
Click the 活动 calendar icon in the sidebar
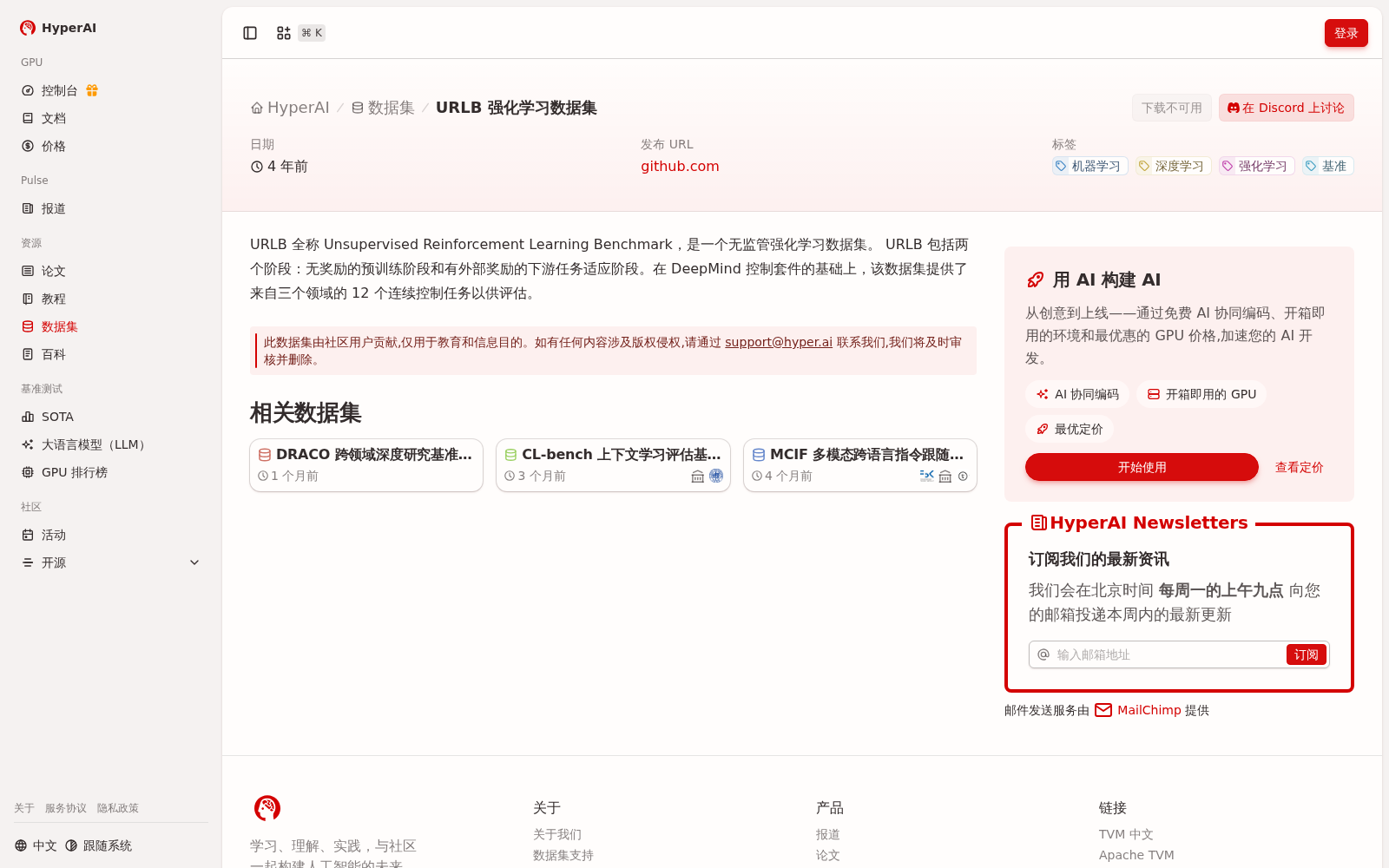(x=28, y=535)
